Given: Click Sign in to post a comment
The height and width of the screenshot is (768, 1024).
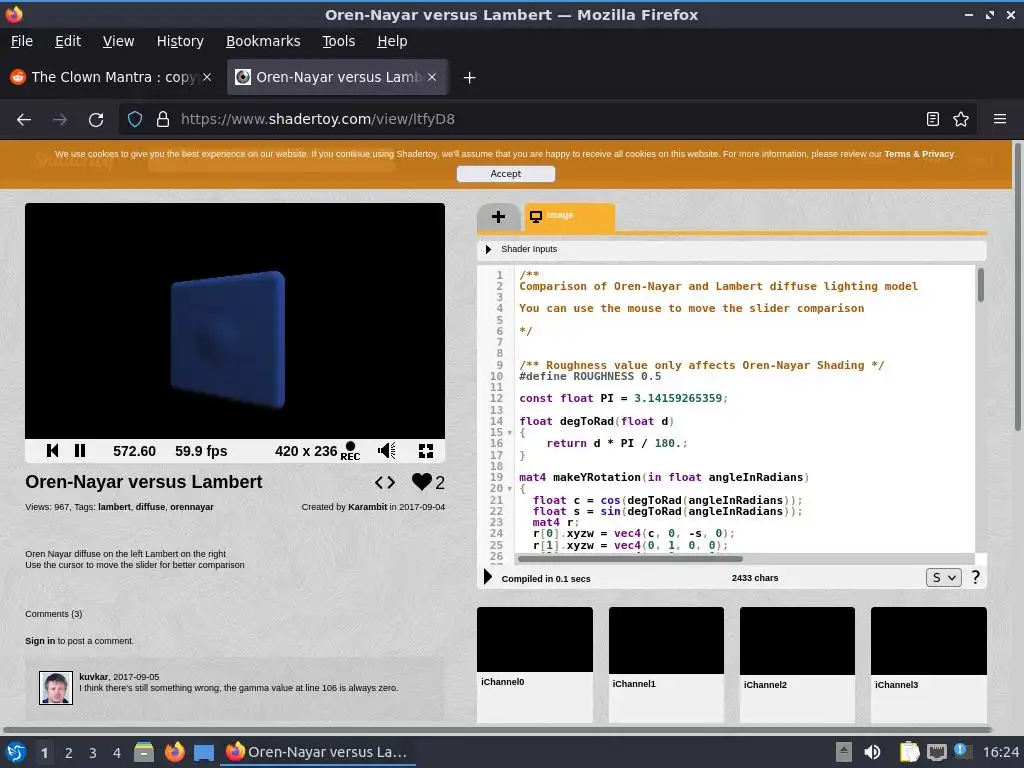Looking at the screenshot, I should (40, 641).
